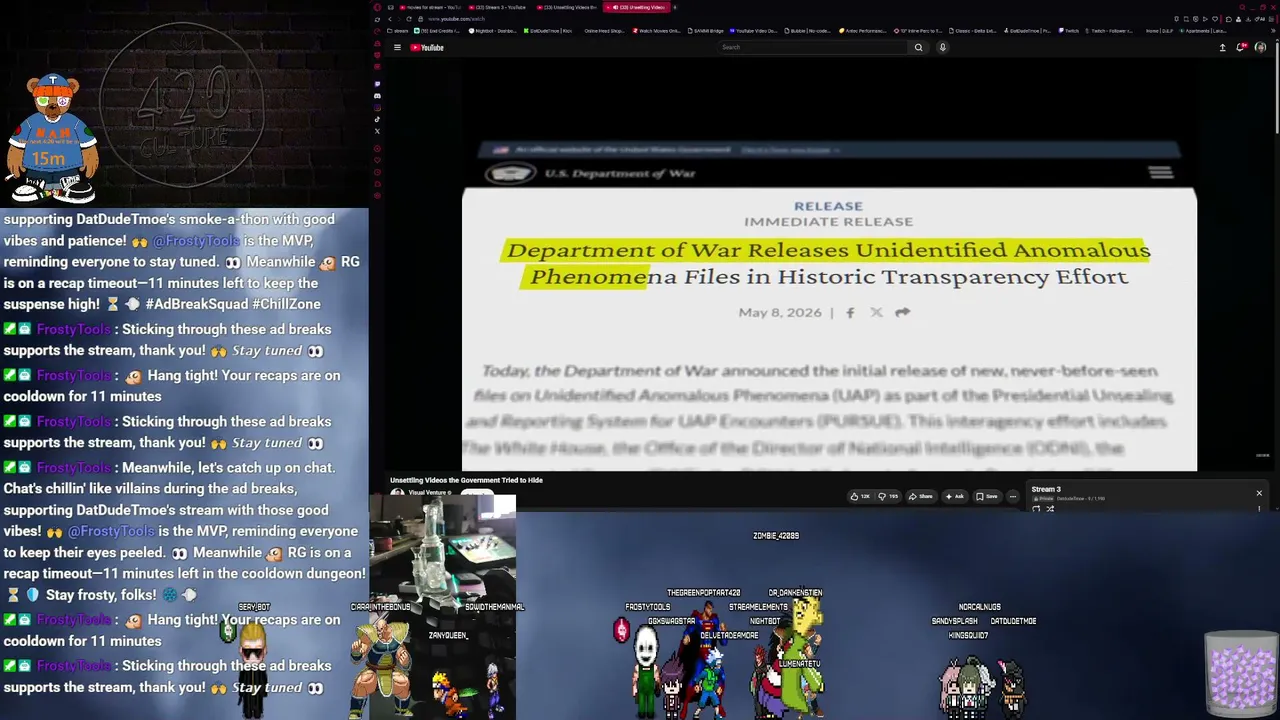Viewport: 1280px width, 720px height.
Task: Open TikTok in the browser sidebar
Action: coord(377,119)
